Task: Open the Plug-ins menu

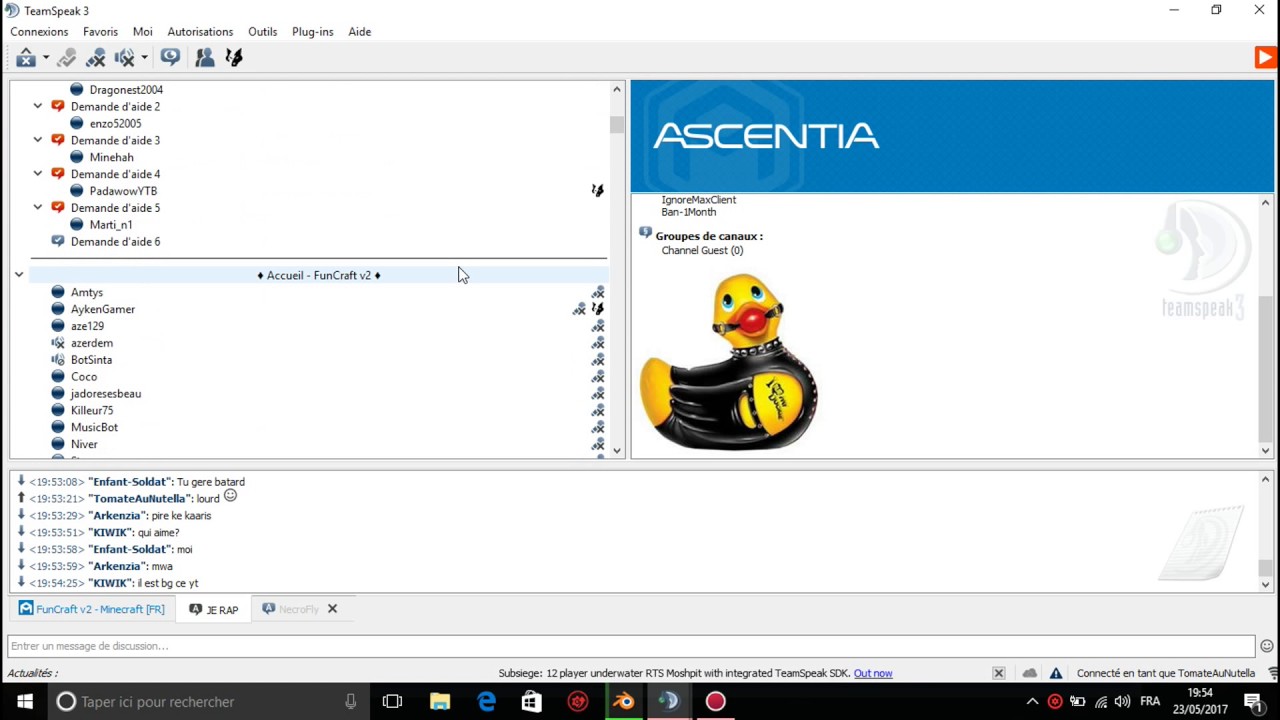Action: [313, 32]
